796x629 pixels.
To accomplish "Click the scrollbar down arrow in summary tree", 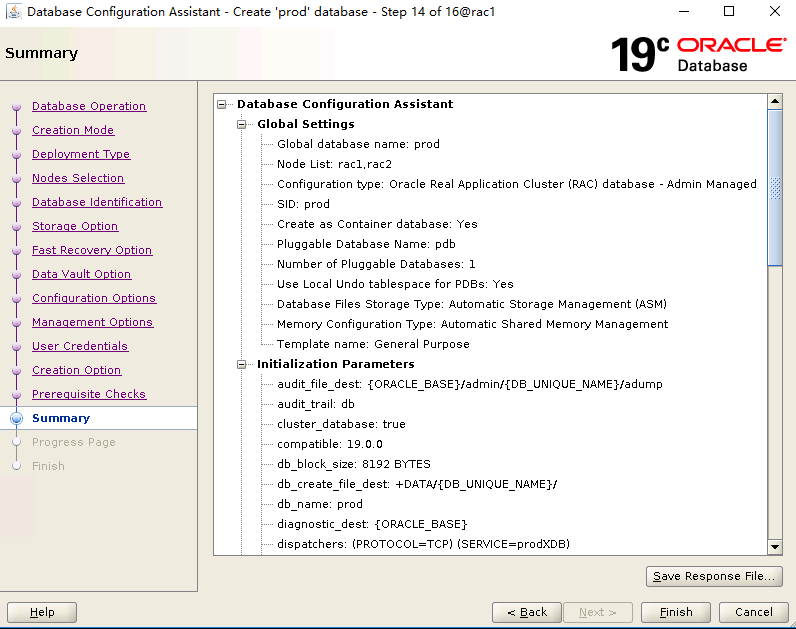I will tap(775, 547).
